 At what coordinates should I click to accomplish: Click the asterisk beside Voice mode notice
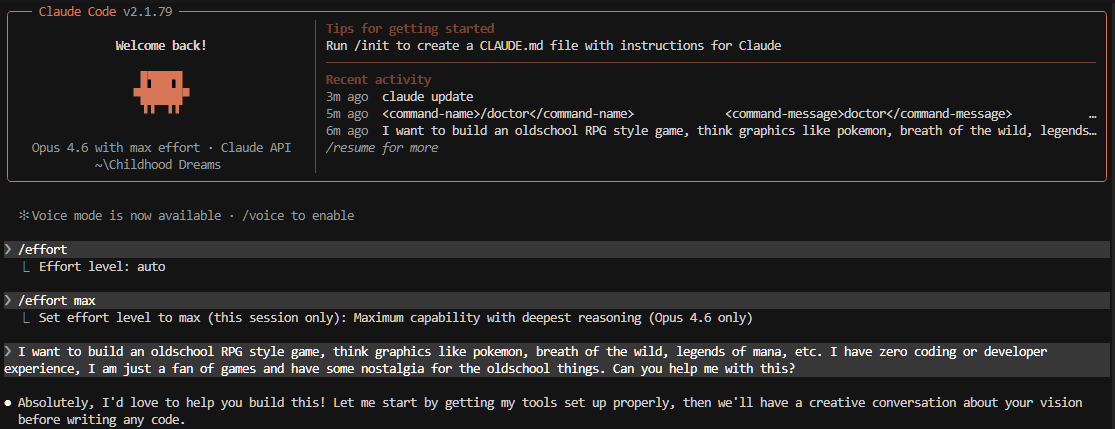[x=23, y=216]
